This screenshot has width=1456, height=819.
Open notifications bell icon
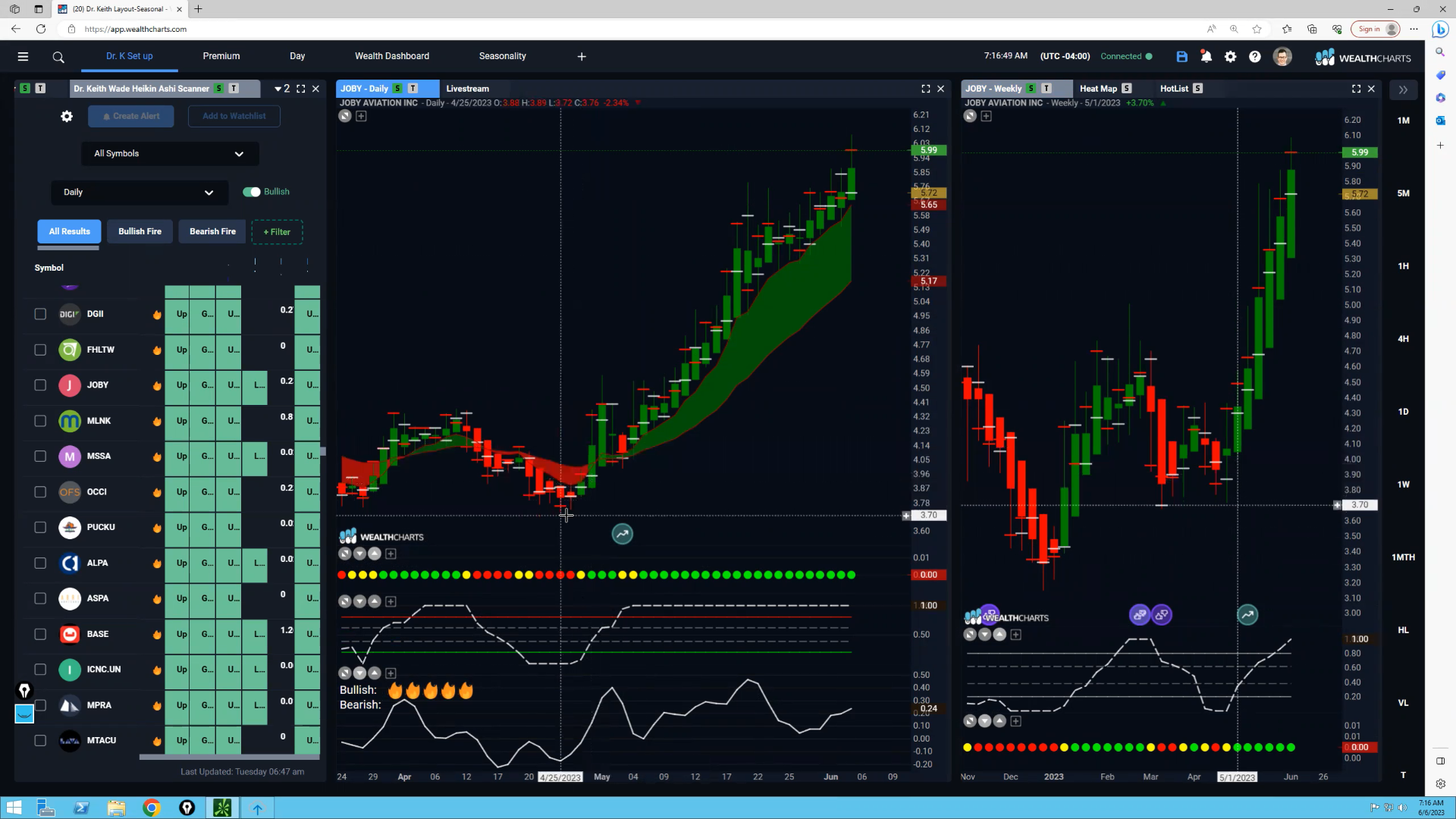click(x=1206, y=56)
